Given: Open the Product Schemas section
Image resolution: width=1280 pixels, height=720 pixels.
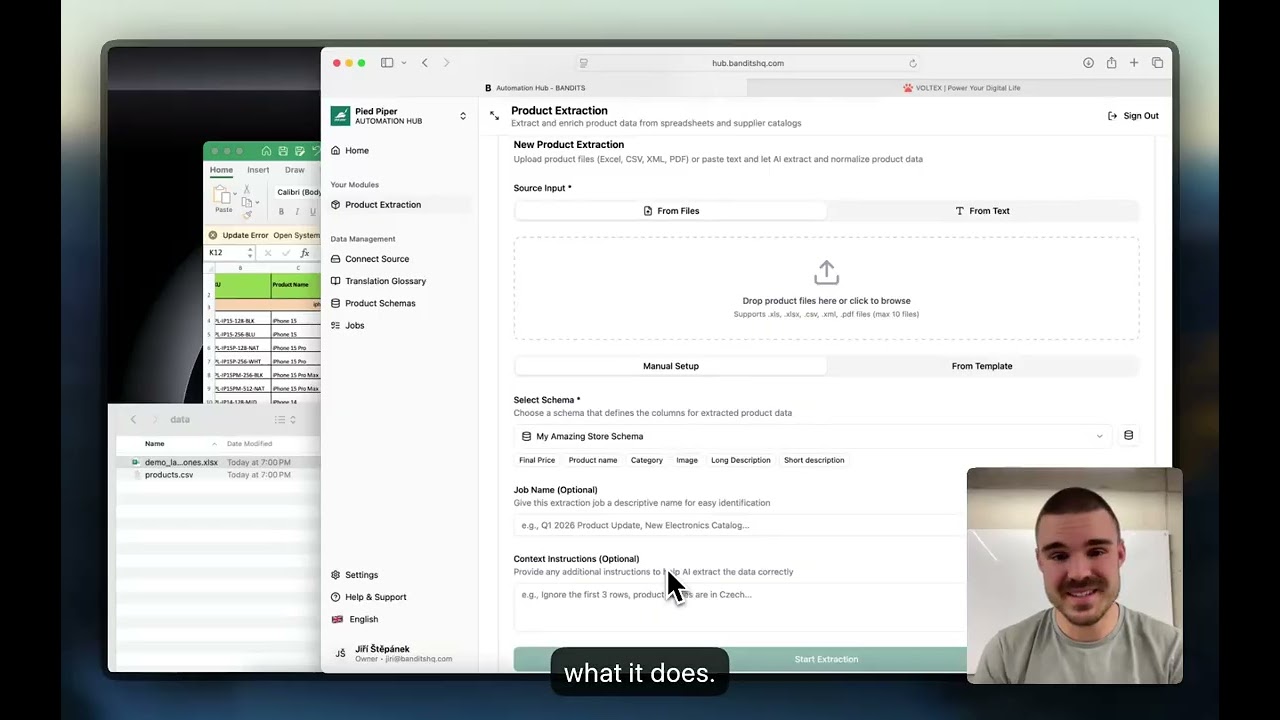Looking at the screenshot, I should click(380, 303).
